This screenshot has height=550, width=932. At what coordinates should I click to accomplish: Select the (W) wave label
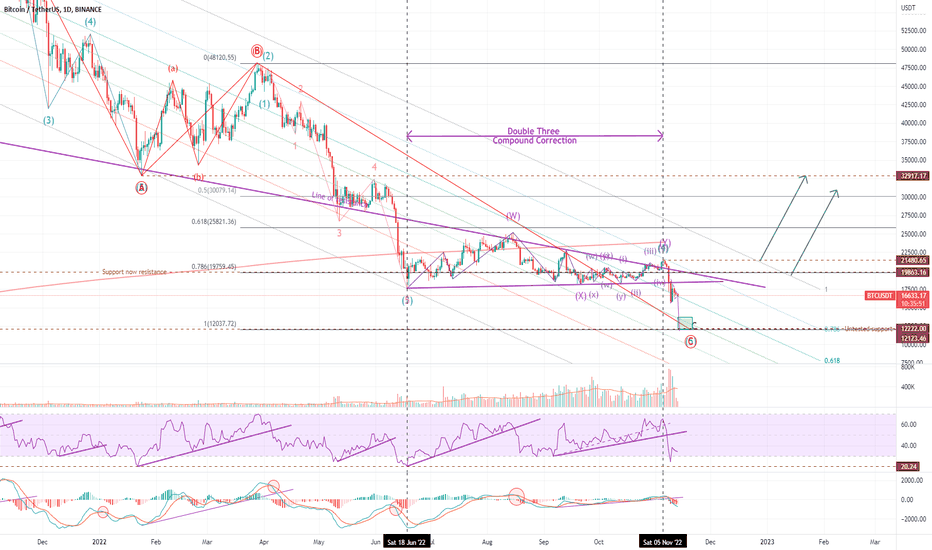513,216
